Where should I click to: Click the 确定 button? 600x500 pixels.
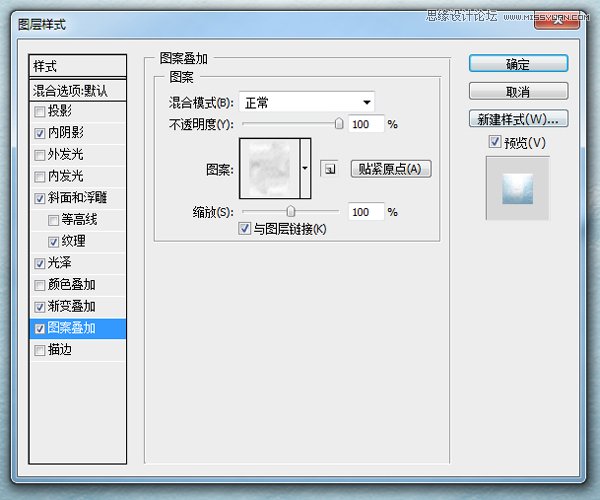tap(518, 64)
